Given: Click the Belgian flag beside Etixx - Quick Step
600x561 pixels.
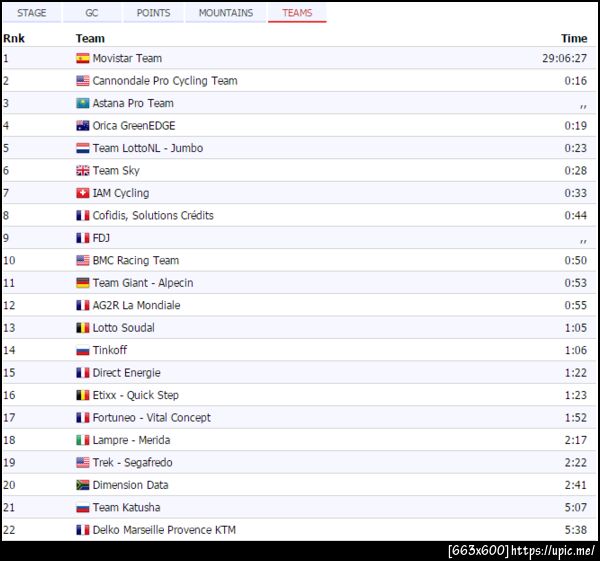Looking at the screenshot, I should point(83,395).
